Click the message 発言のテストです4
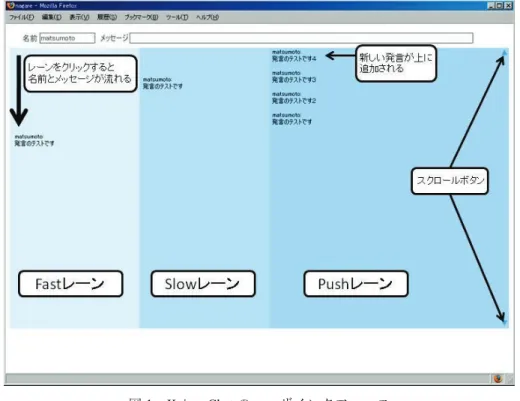The width and height of the screenshot is (520, 401). click(294, 59)
